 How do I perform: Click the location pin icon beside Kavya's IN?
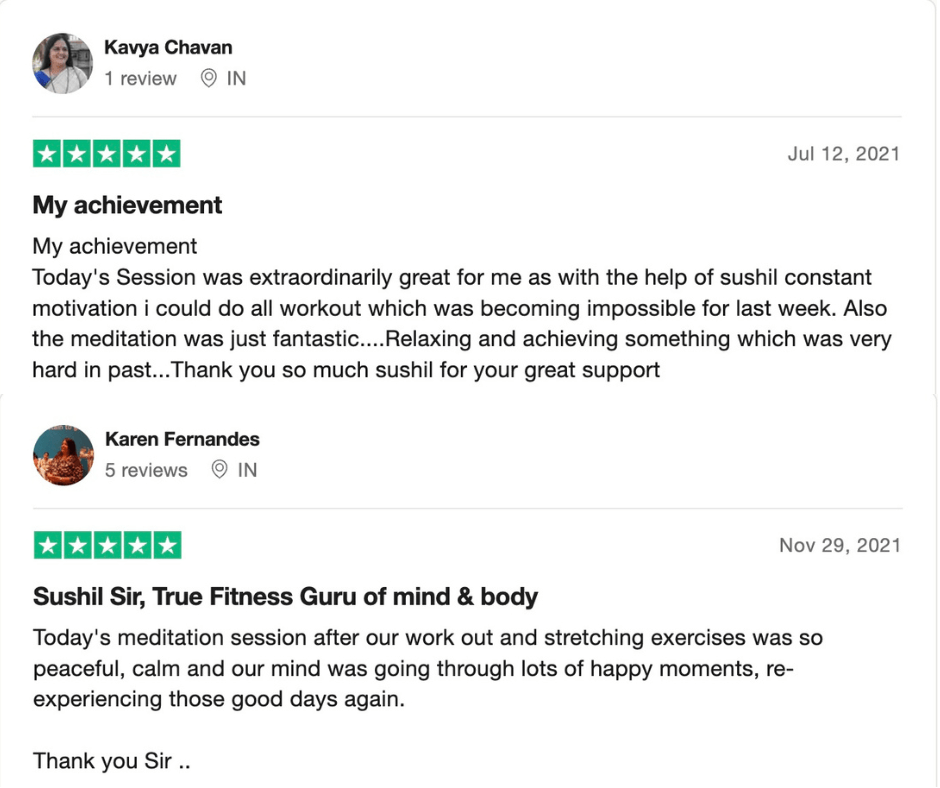click(x=209, y=78)
